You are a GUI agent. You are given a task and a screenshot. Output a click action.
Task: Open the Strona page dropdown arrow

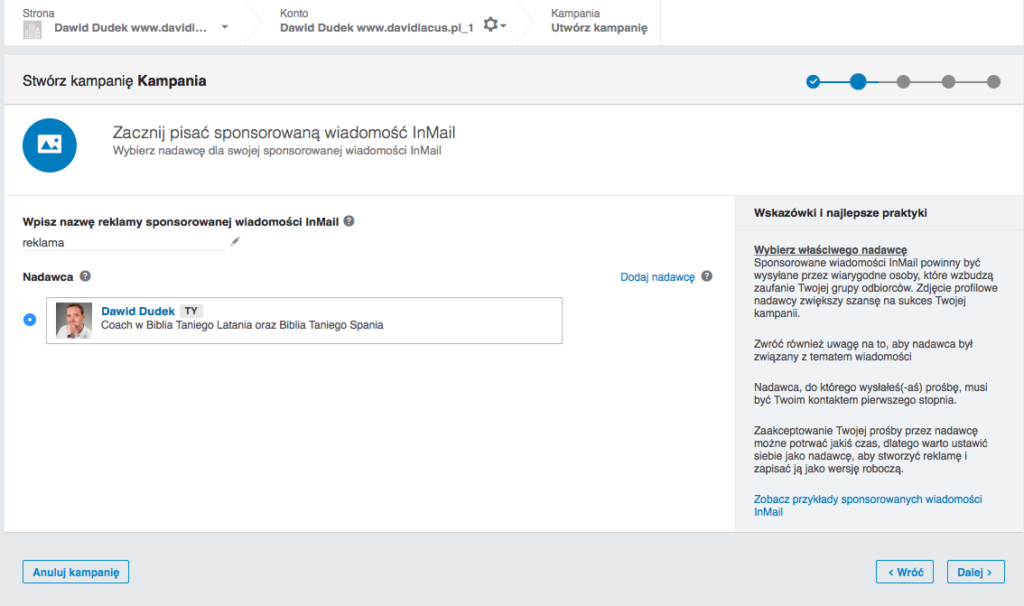click(x=224, y=28)
